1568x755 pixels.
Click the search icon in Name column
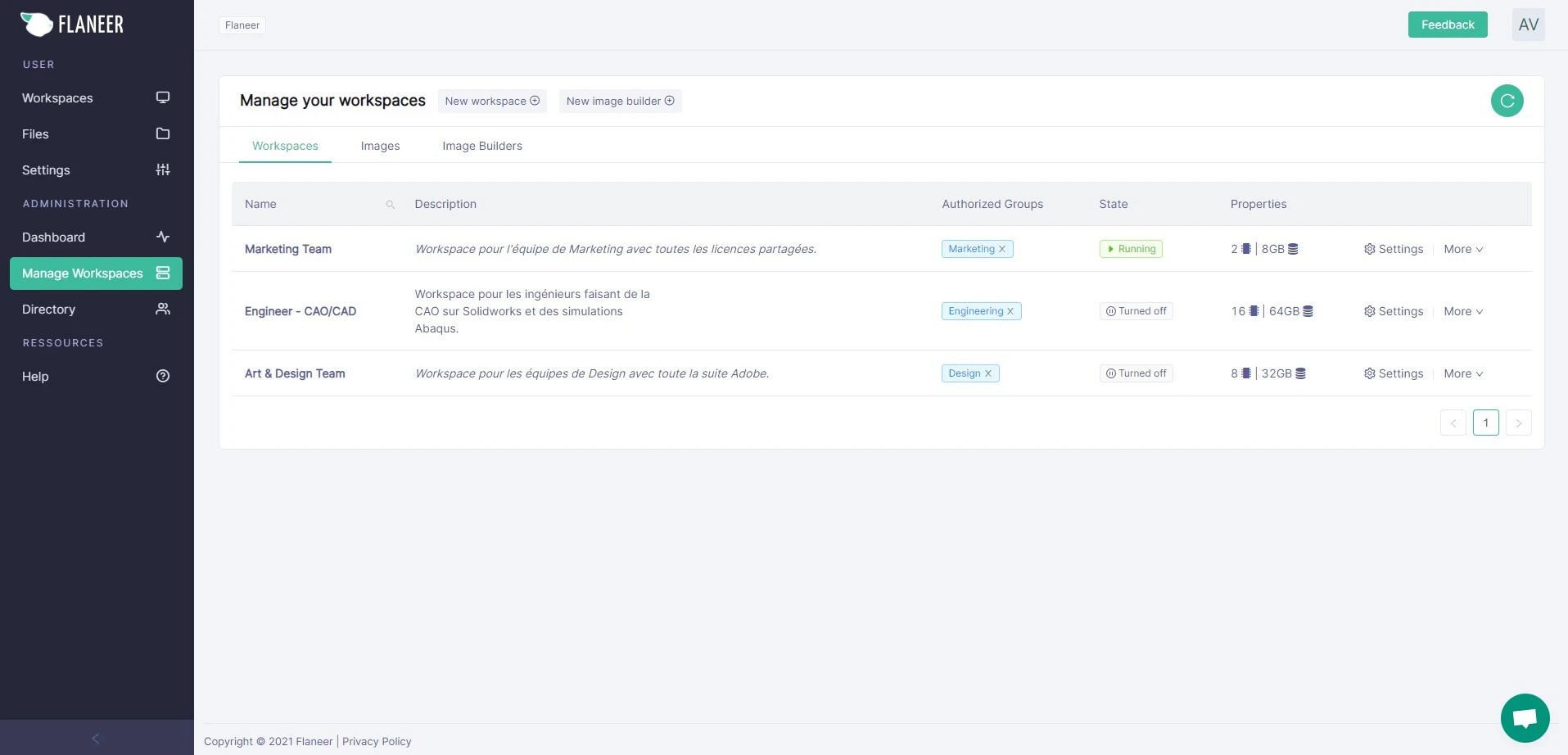pyautogui.click(x=391, y=205)
